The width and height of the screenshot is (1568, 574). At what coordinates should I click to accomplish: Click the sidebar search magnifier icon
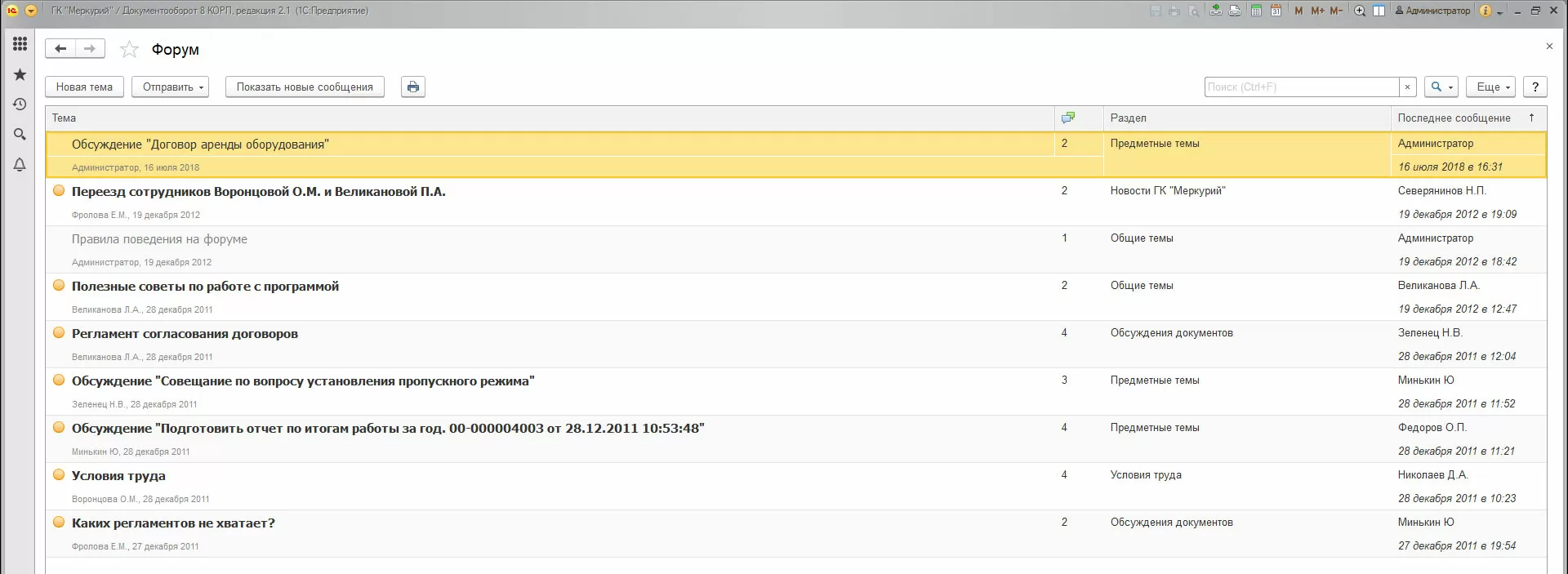(x=20, y=135)
